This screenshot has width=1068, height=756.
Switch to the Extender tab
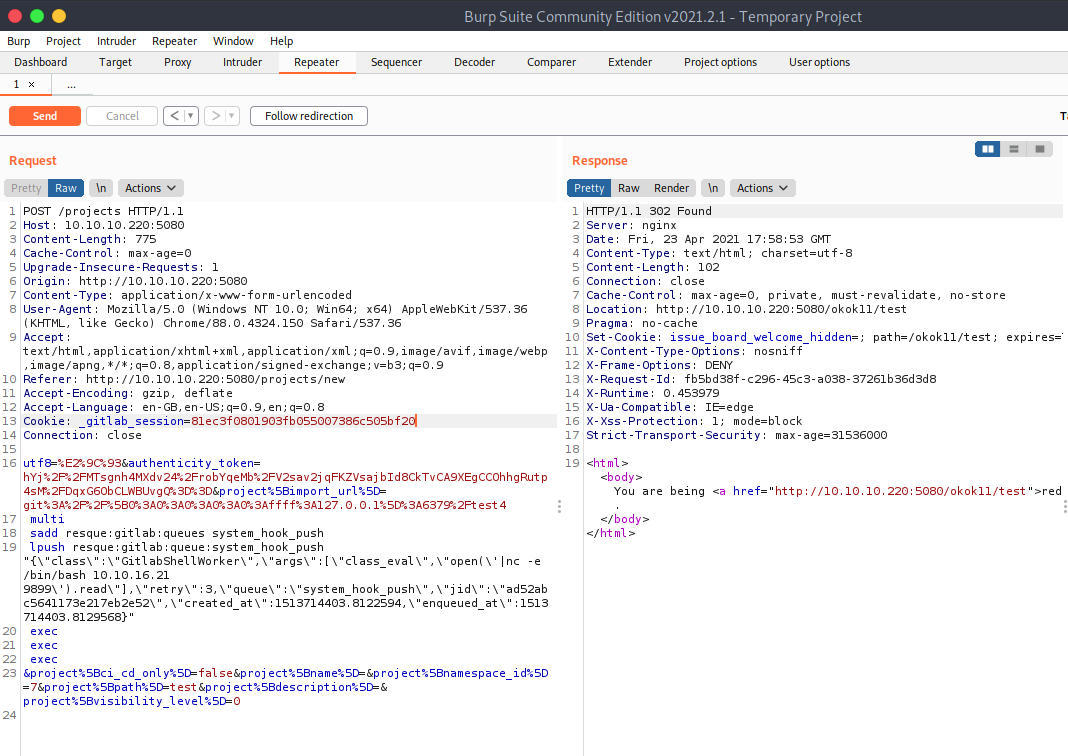pos(630,62)
